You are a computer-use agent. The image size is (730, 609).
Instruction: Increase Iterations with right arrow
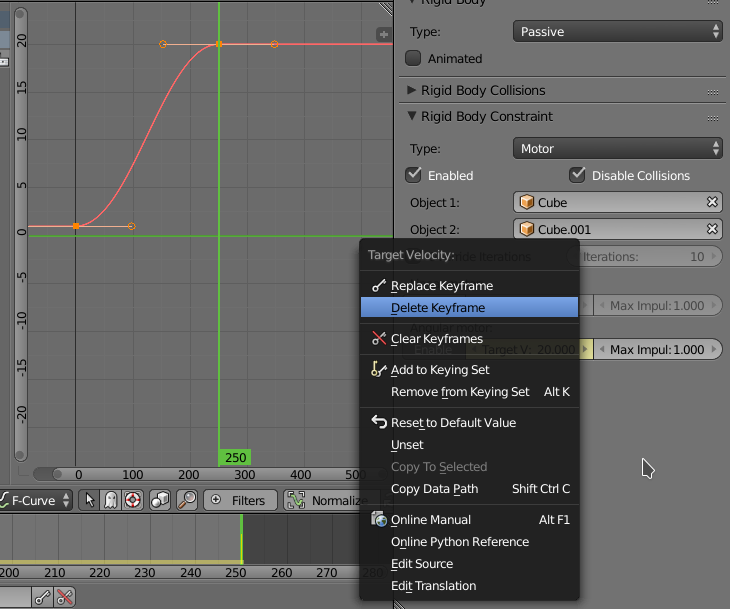coord(714,256)
